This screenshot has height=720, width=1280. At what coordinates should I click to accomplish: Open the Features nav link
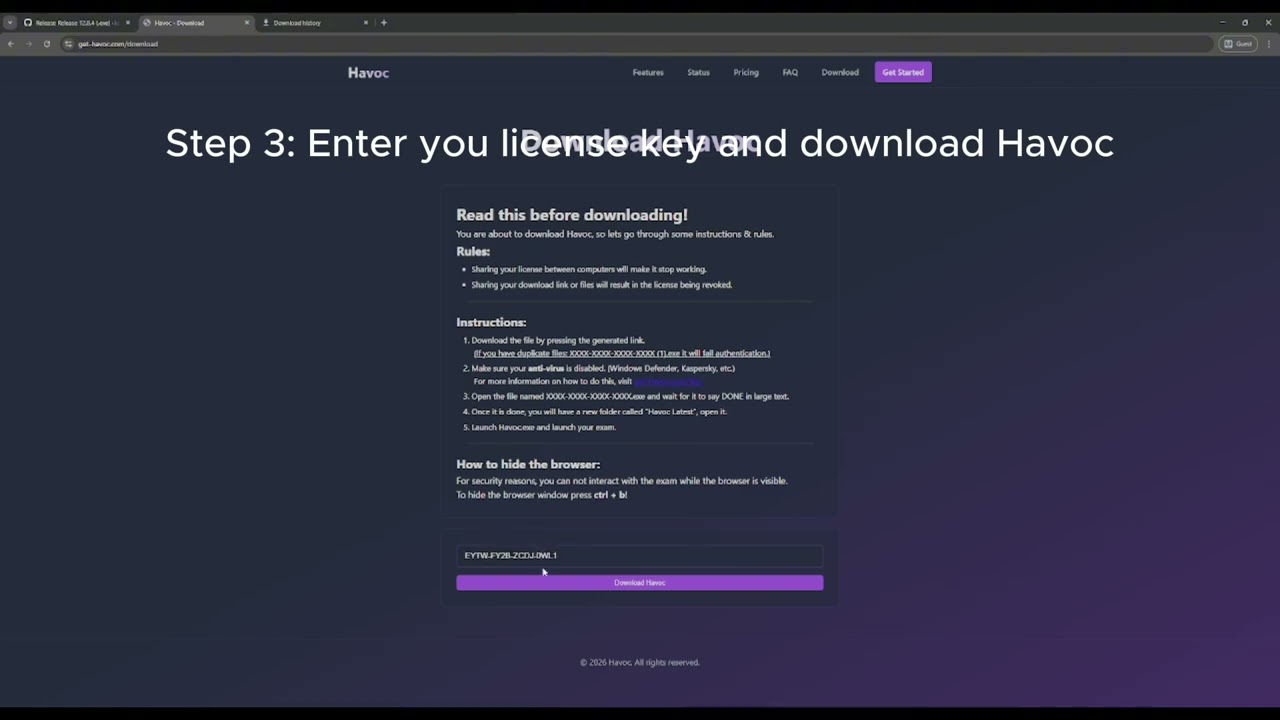(x=648, y=72)
